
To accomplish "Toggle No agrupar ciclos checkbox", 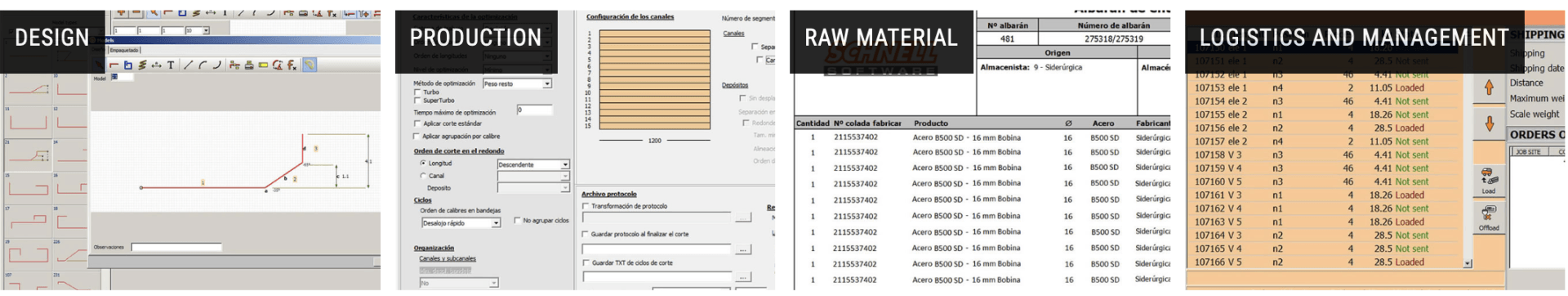I will pos(518,221).
